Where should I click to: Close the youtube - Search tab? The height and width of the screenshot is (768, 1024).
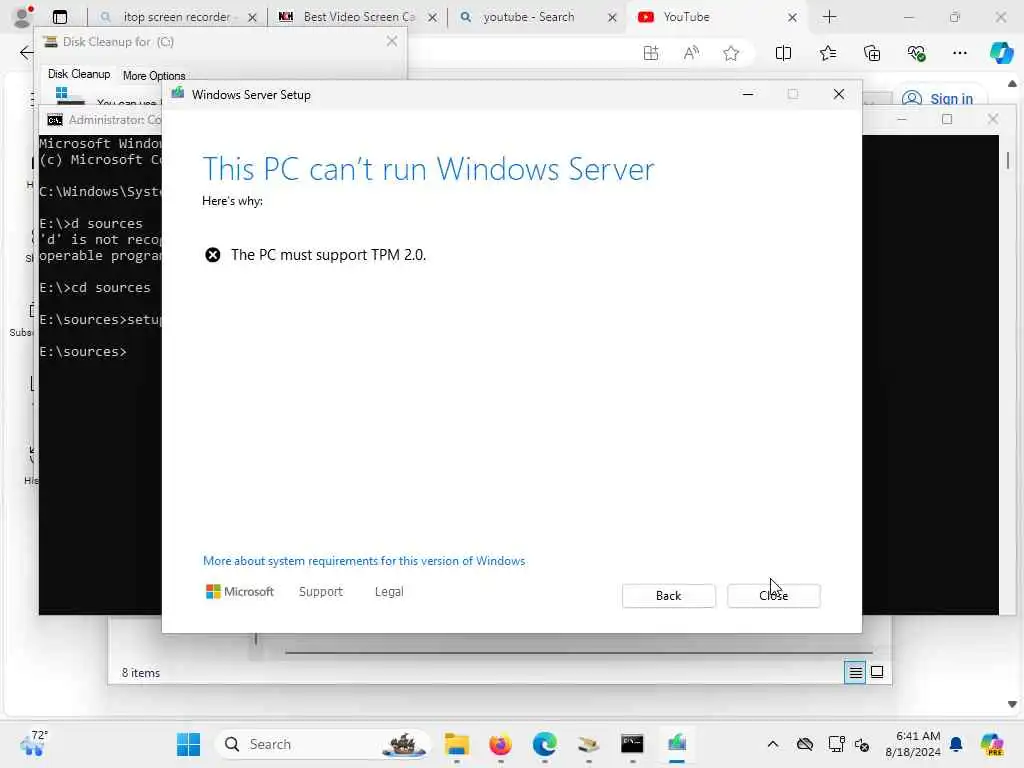(x=612, y=18)
